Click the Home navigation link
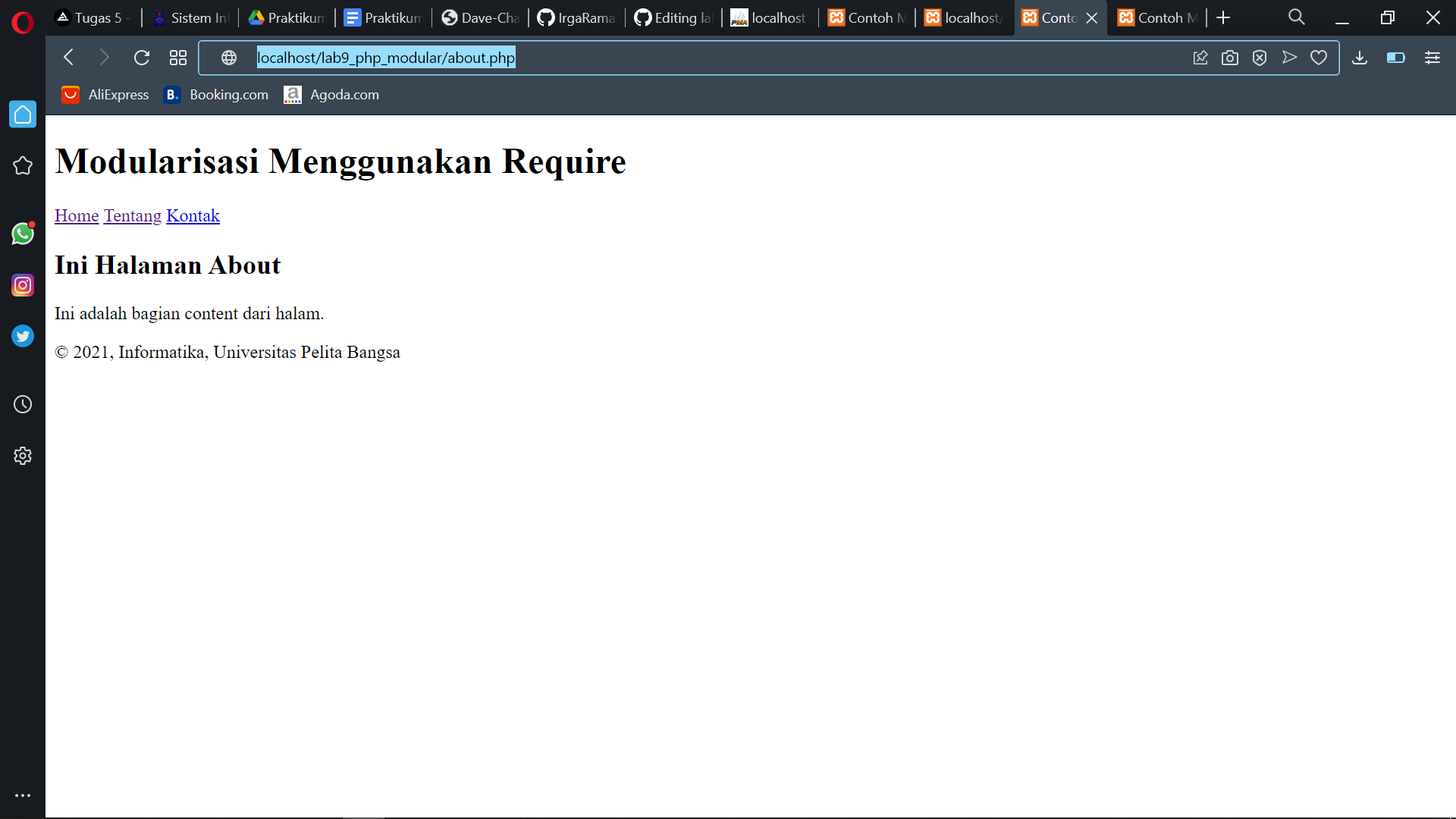 click(77, 216)
